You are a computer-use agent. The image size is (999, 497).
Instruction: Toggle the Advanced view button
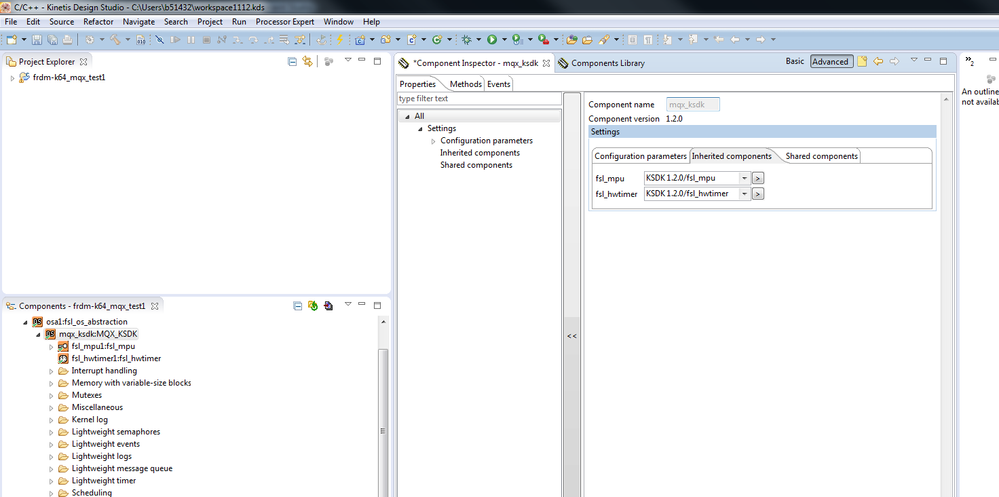(x=831, y=62)
